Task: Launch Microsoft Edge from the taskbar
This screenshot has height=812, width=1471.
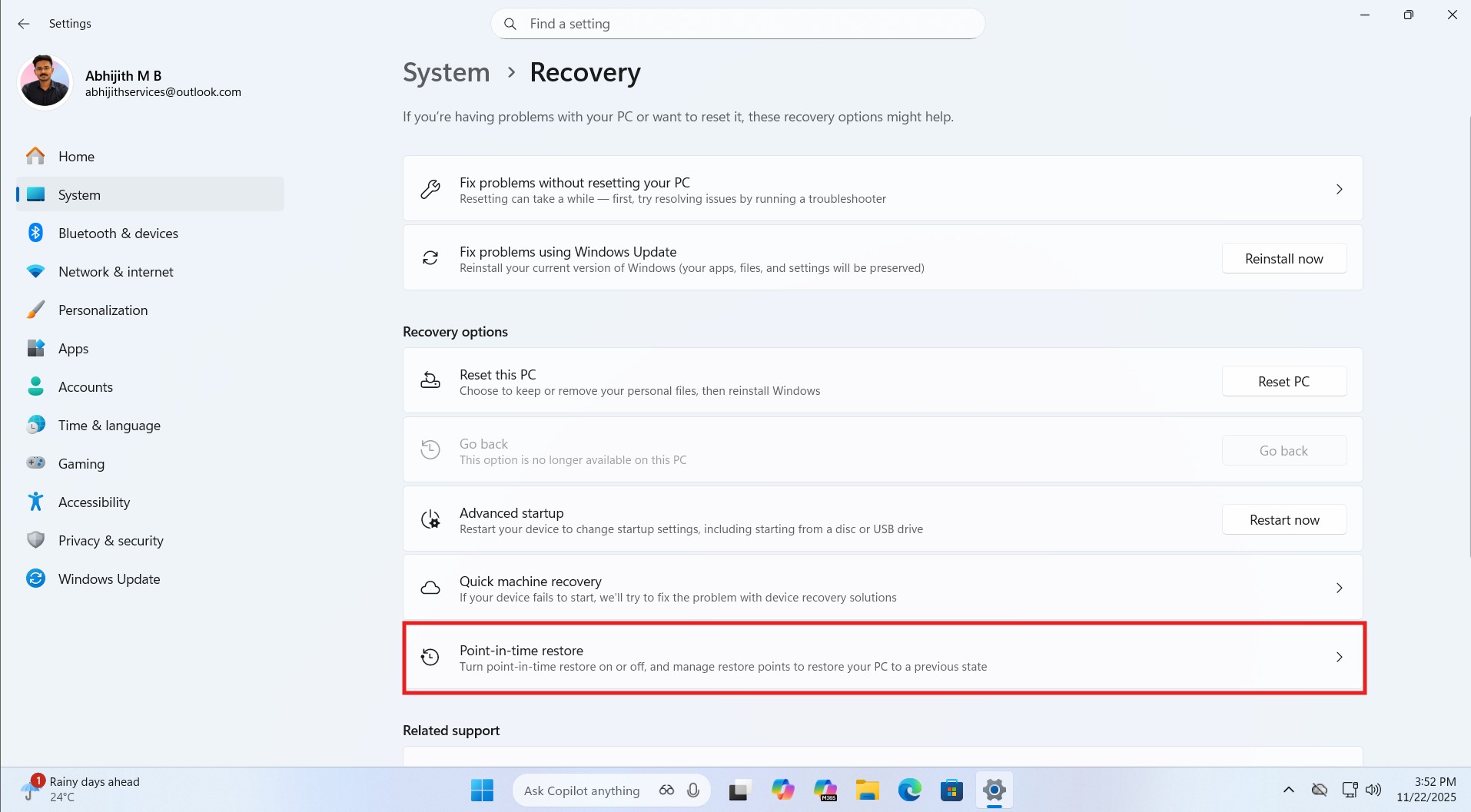Action: click(x=909, y=790)
